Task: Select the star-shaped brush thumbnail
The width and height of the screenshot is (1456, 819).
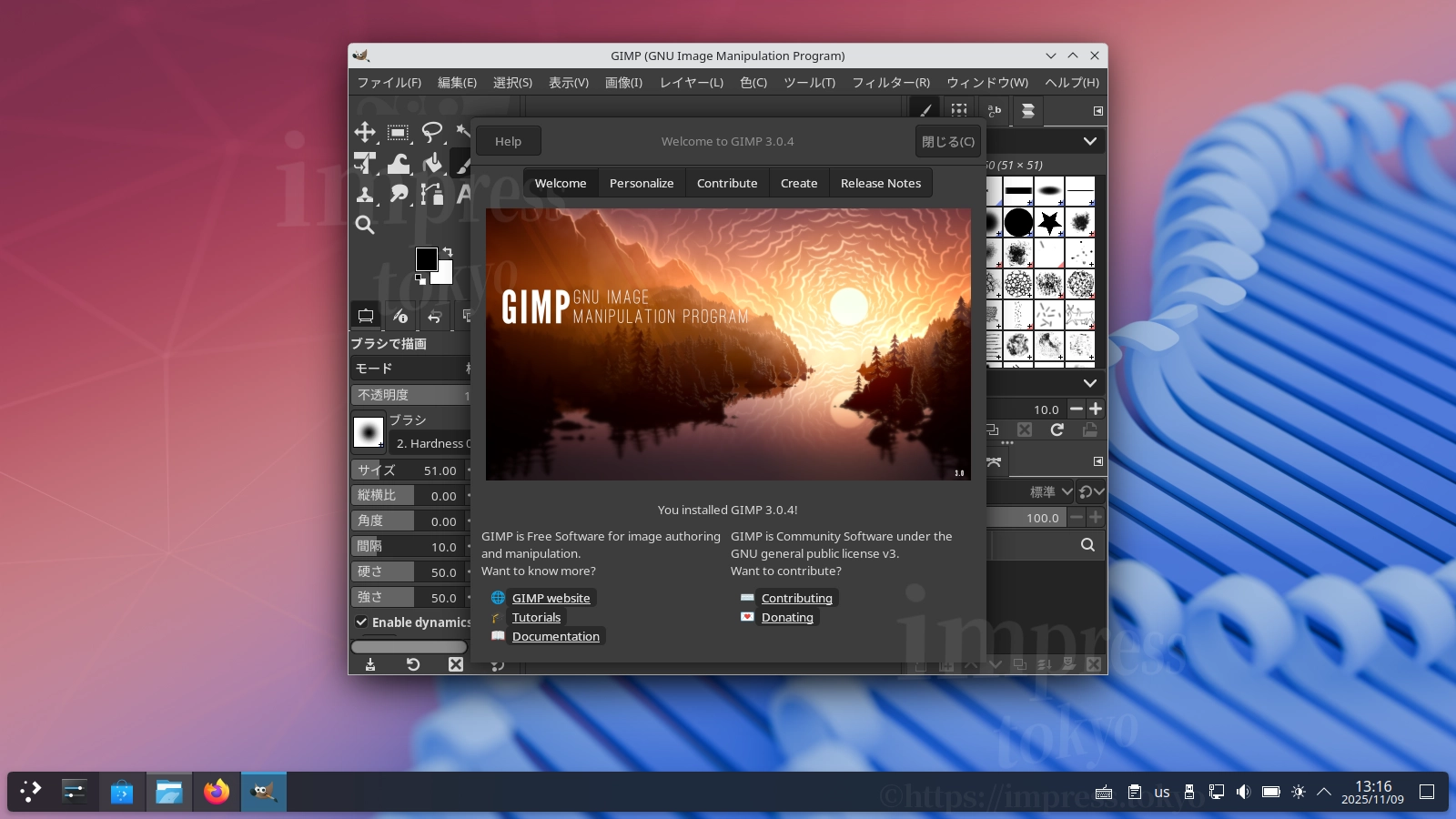Action: point(1049,222)
